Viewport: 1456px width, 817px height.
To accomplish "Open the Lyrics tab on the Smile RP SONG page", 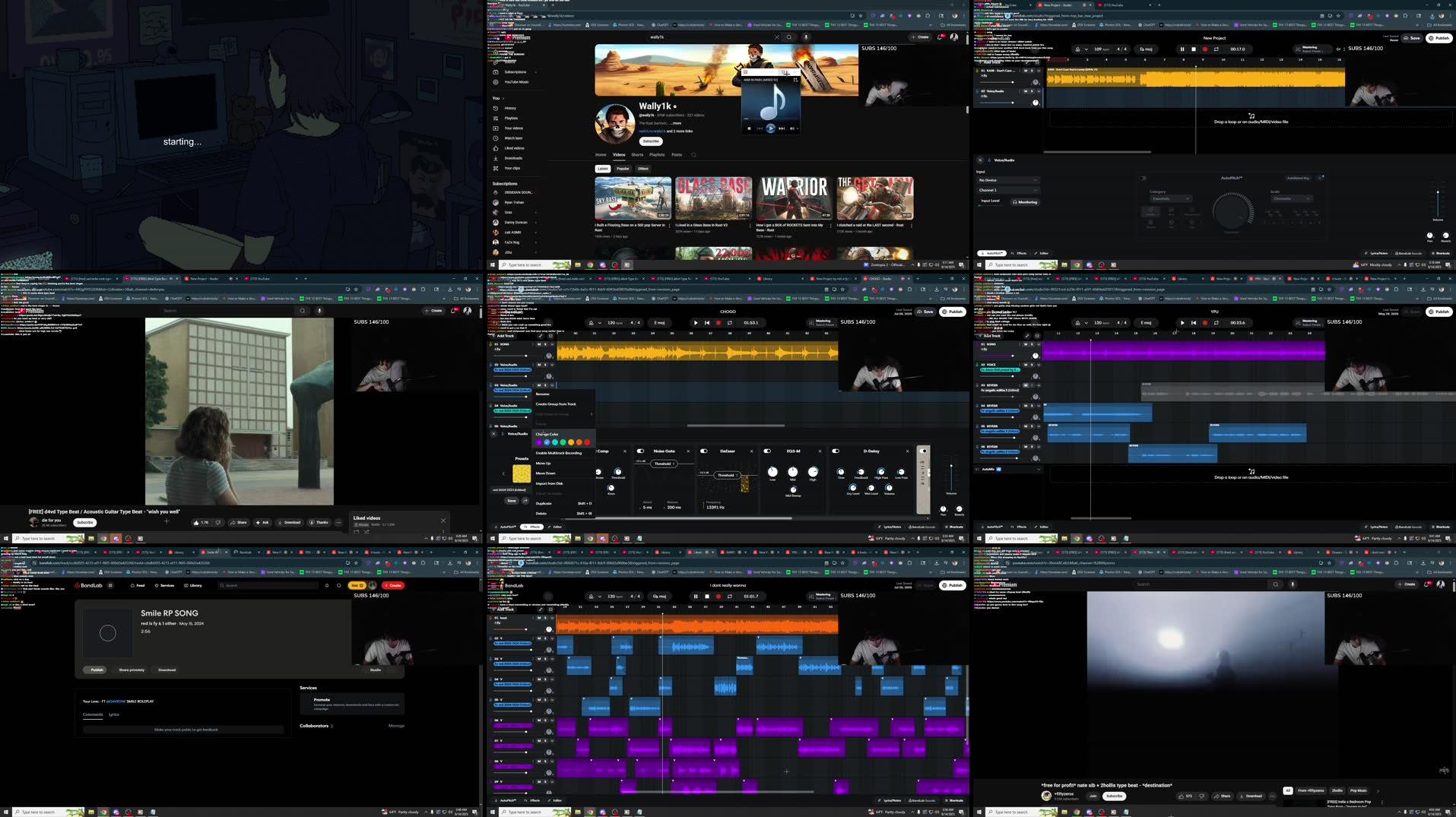I will coord(113,714).
